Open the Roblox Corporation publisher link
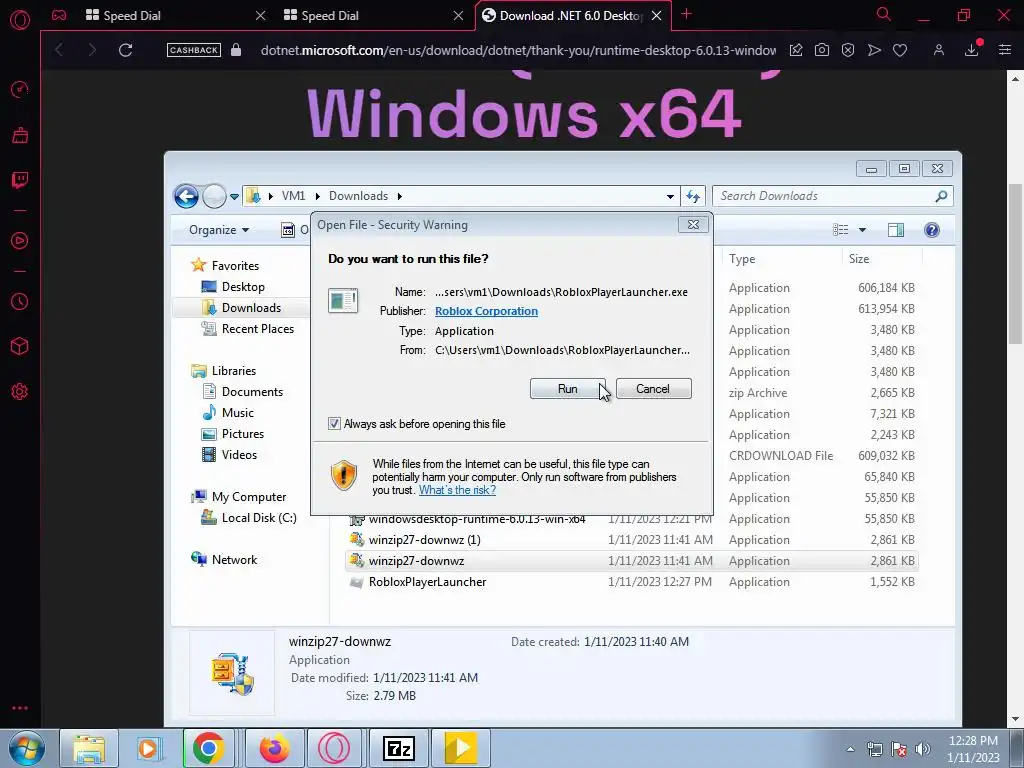Viewport: 1024px width, 768px height. (487, 311)
